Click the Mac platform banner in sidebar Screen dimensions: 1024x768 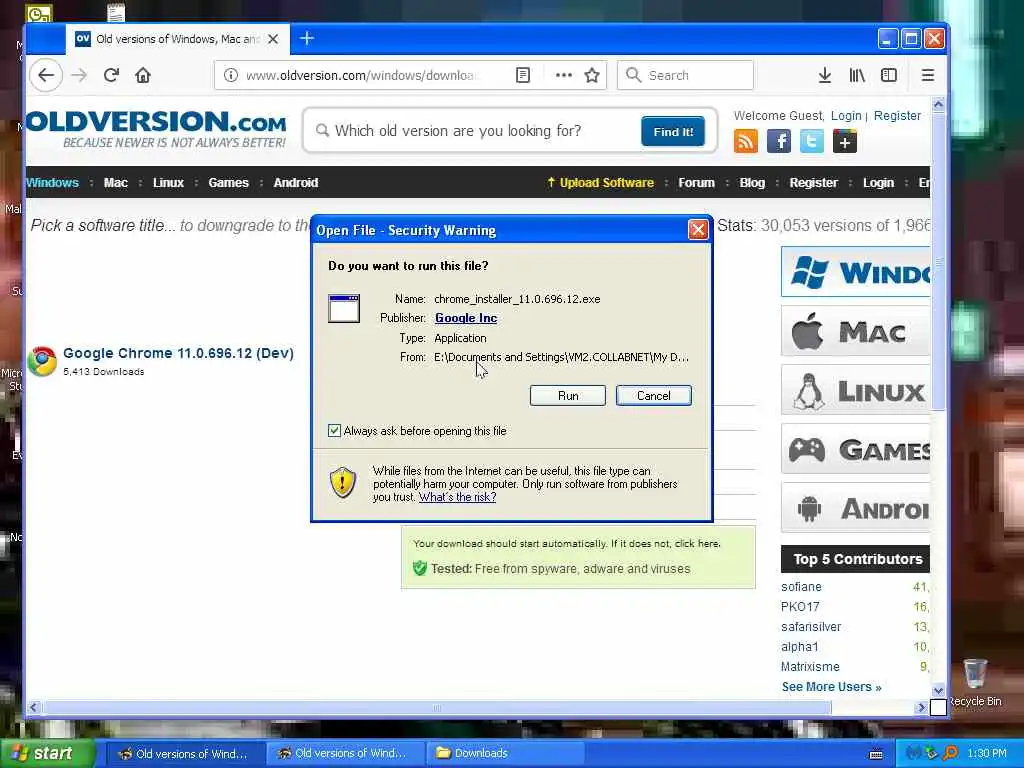tap(856, 331)
